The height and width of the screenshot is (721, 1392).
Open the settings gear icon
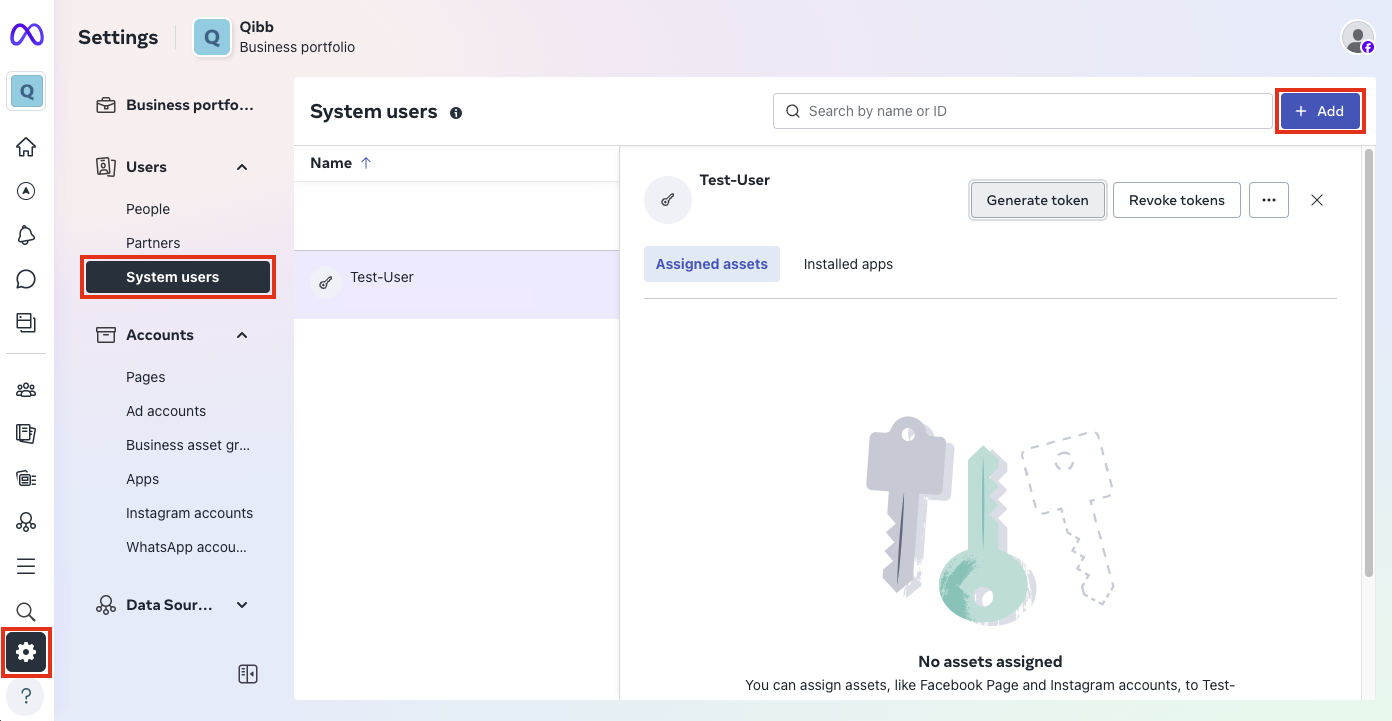pyautogui.click(x=26, y=653)
